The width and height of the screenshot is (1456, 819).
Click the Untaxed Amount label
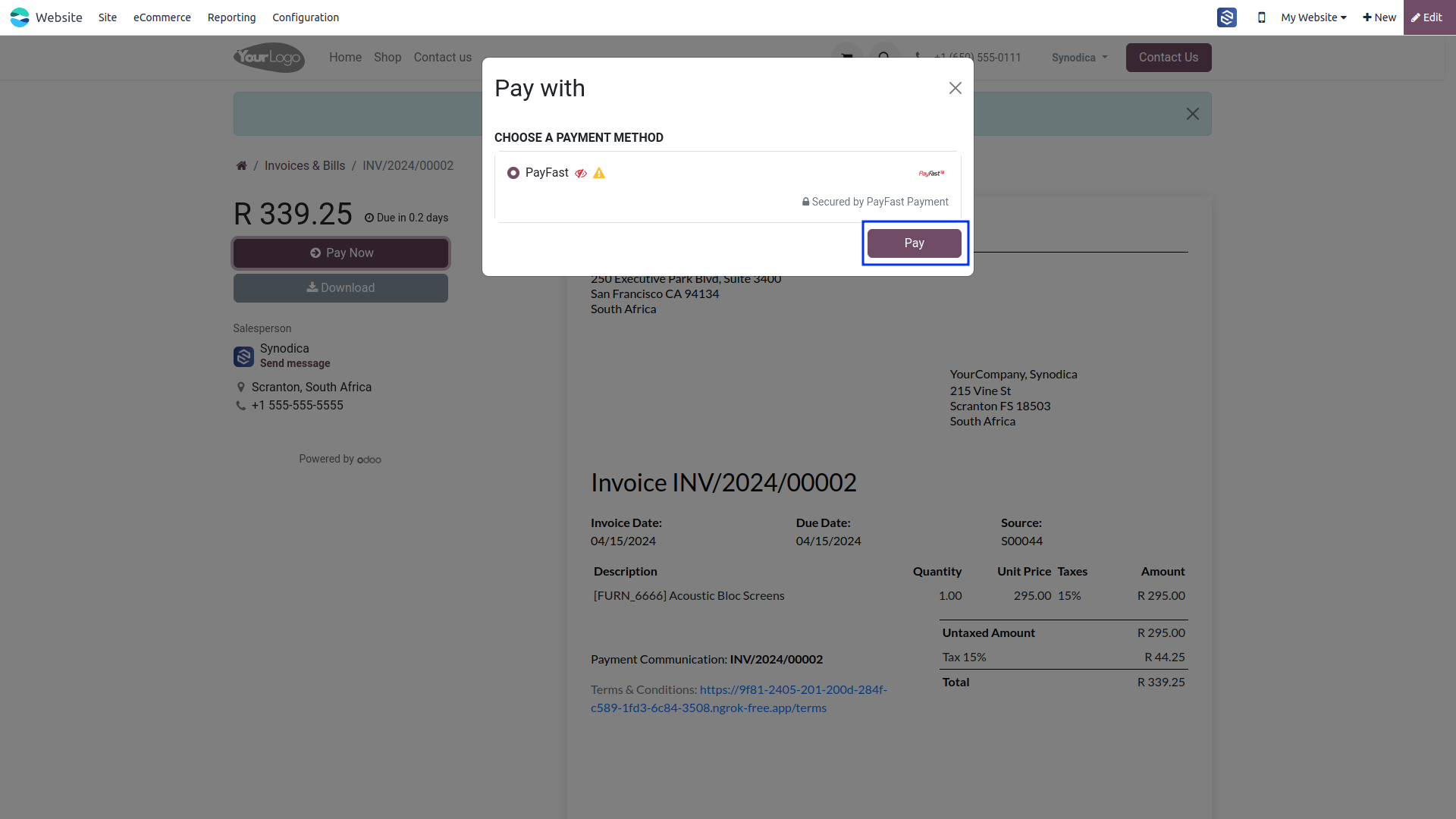click(989, 633)
